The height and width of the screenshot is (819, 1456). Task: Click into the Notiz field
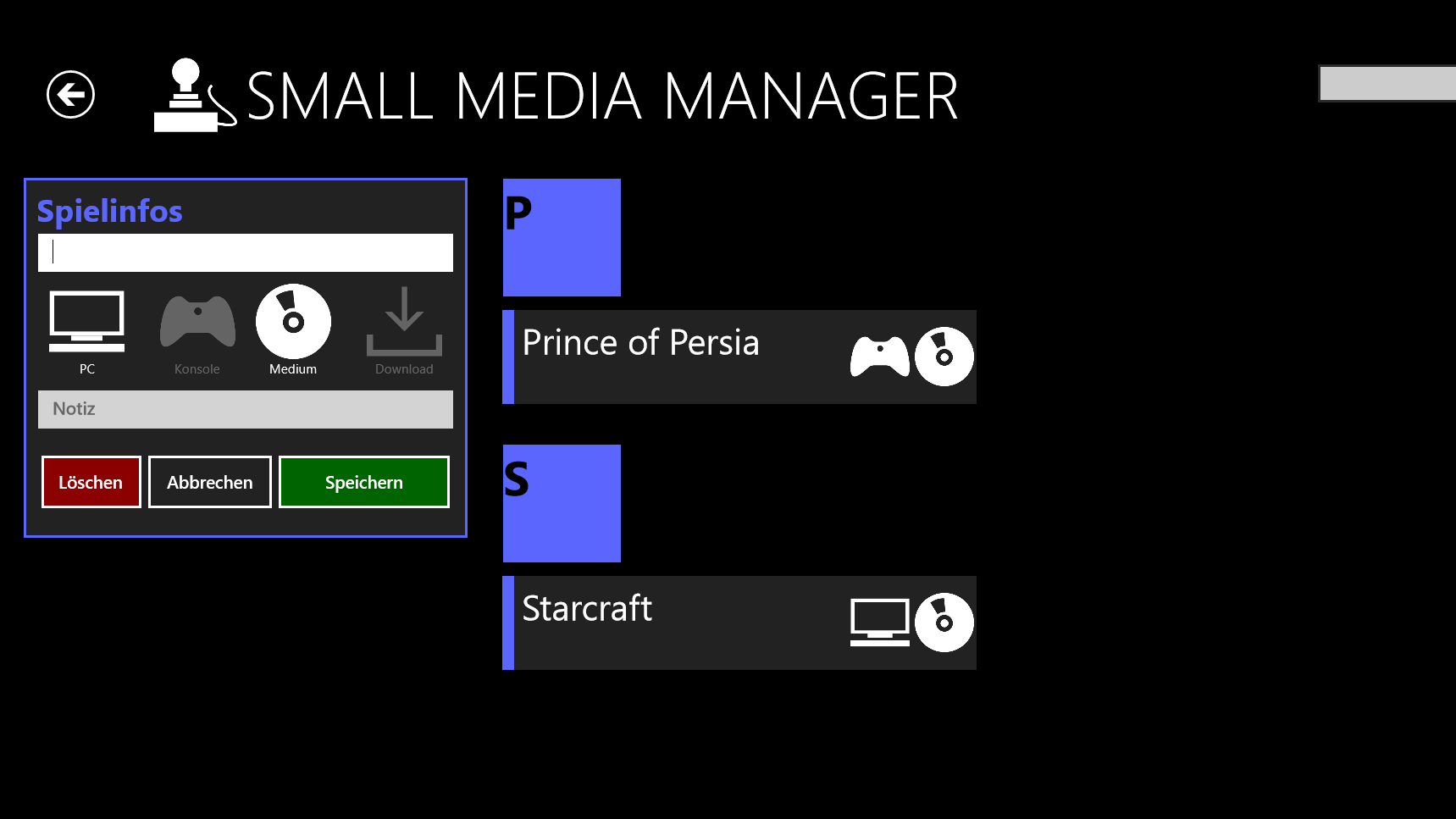[246, 409]
